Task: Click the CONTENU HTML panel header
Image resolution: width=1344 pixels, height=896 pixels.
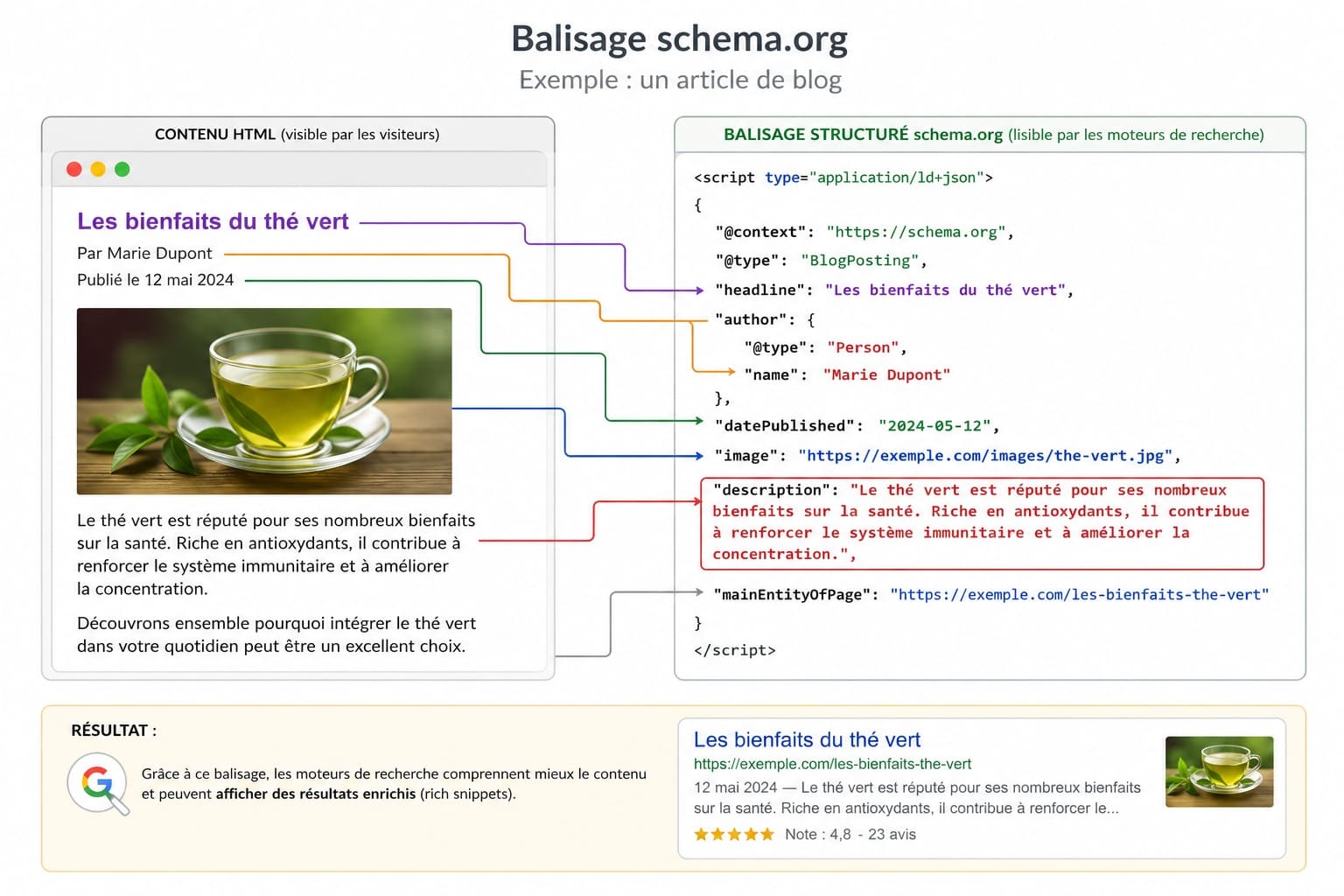Action: [297, 134]
